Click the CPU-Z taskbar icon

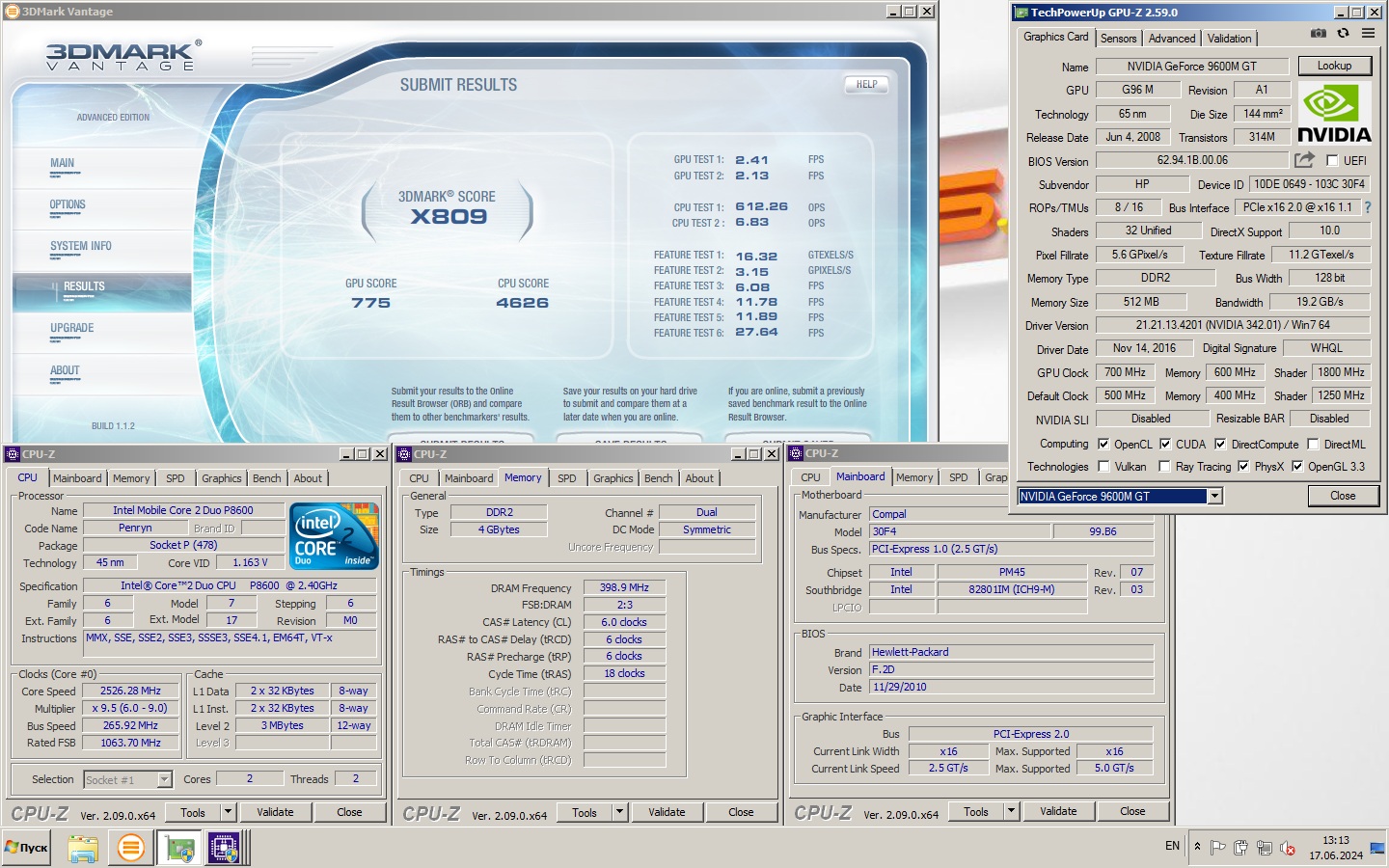coord(224,848)
